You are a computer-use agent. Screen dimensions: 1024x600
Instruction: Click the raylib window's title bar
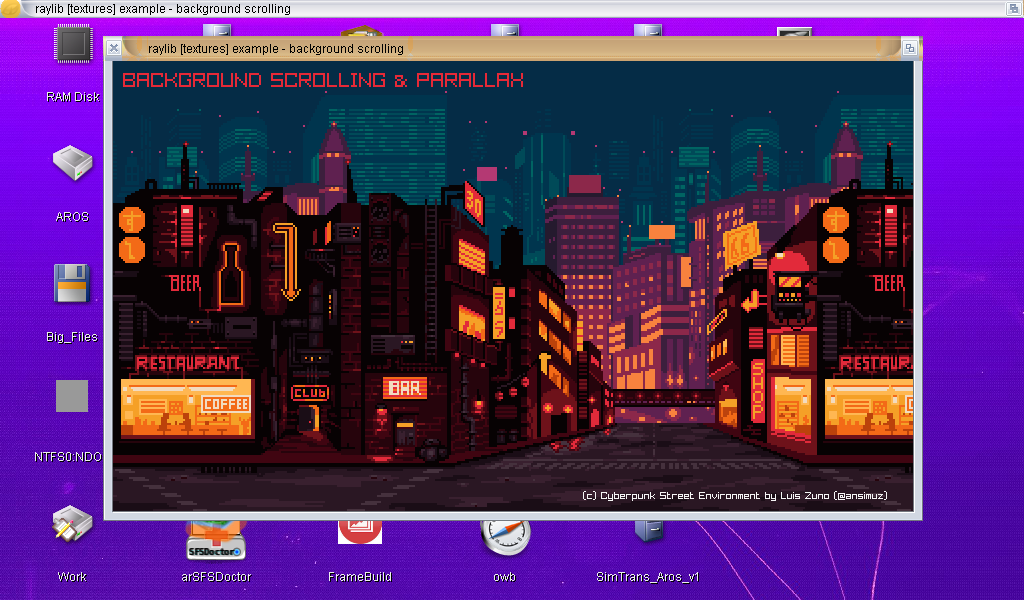[500, 47]
